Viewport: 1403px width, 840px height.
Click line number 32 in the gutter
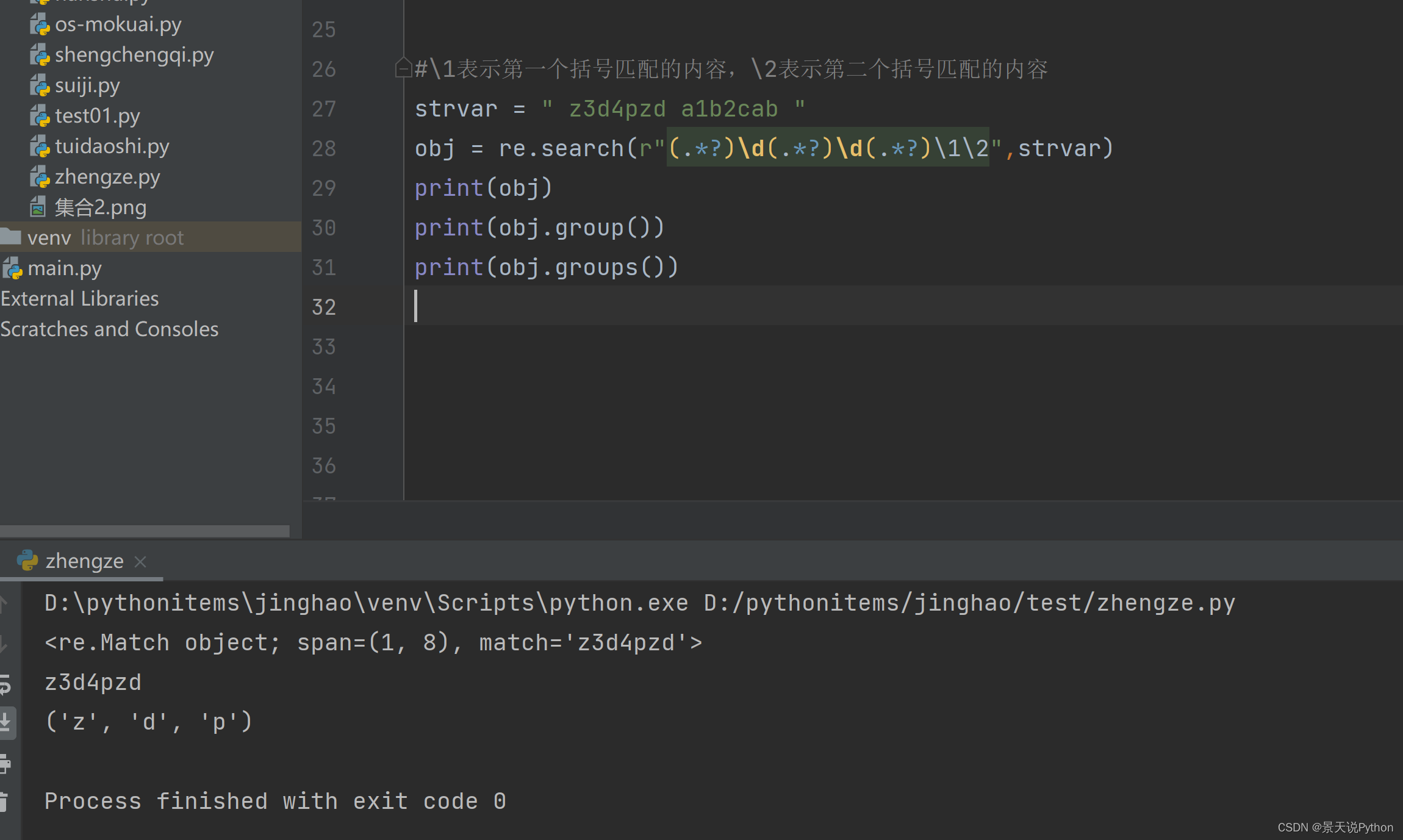324,307
